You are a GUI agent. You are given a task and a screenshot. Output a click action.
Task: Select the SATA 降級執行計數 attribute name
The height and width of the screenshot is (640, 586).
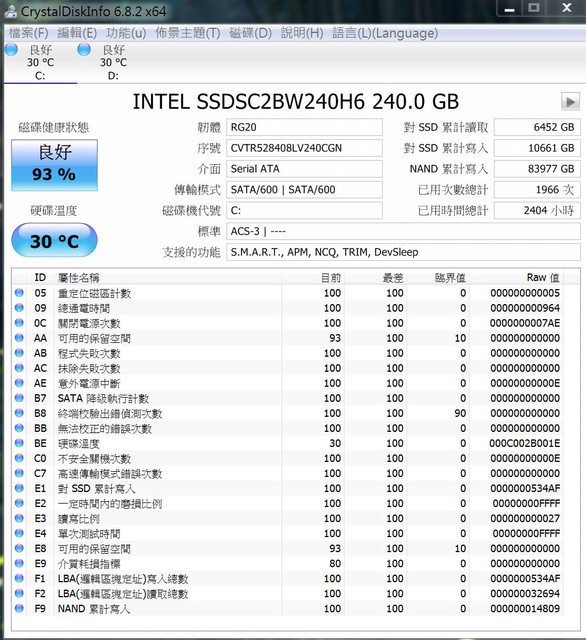click(103, 398)
